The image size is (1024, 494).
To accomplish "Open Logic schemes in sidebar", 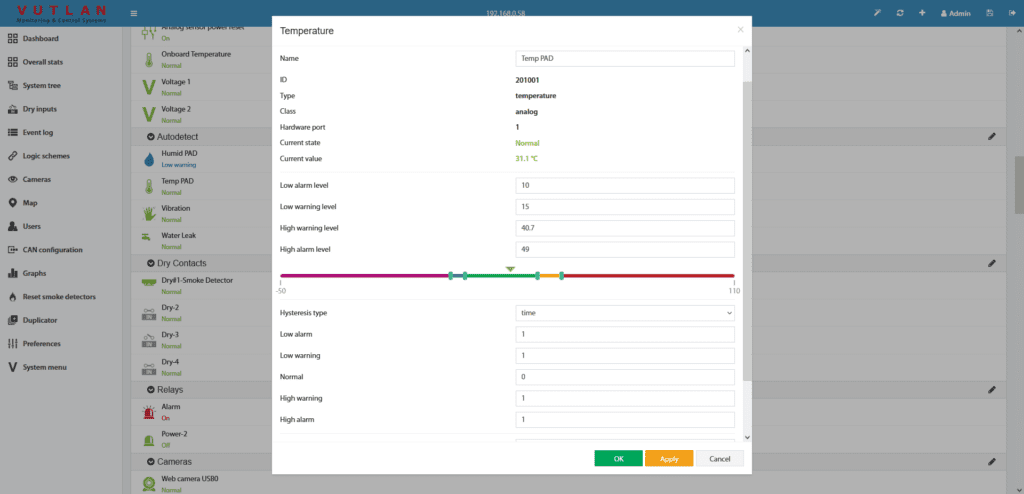I will point(39,156).
